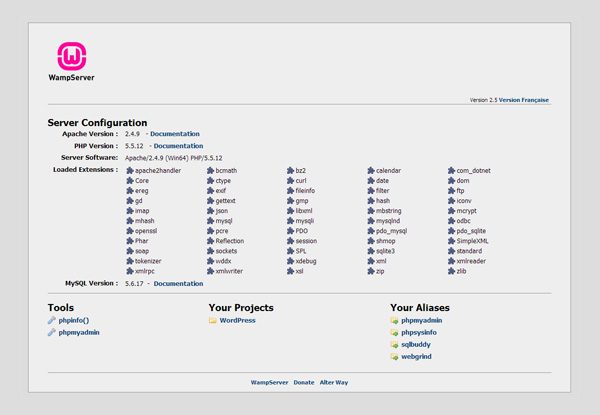The width and height of the screenshot is (600, 415).
Task: Click the Donate footer link
Action: [304, 382]
